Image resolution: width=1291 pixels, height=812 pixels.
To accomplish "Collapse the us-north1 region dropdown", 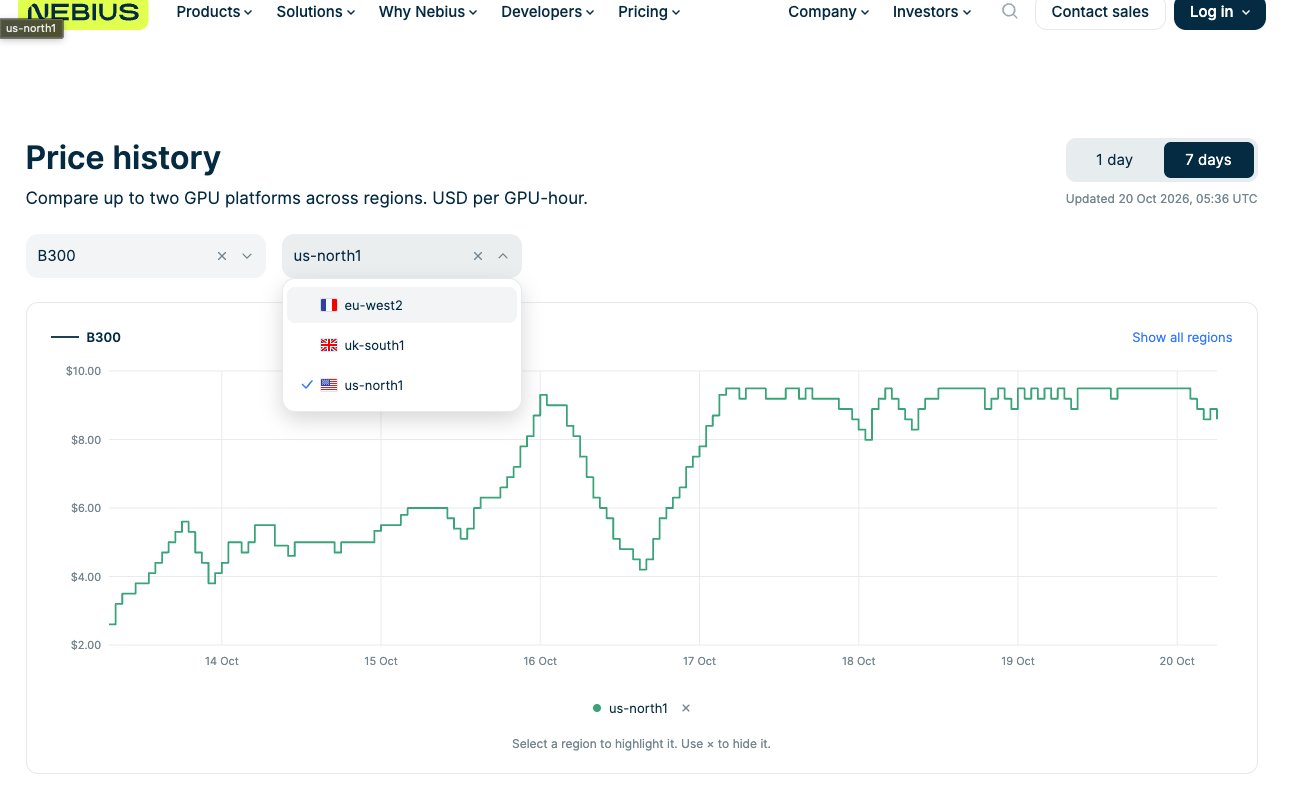I will 503,256.
